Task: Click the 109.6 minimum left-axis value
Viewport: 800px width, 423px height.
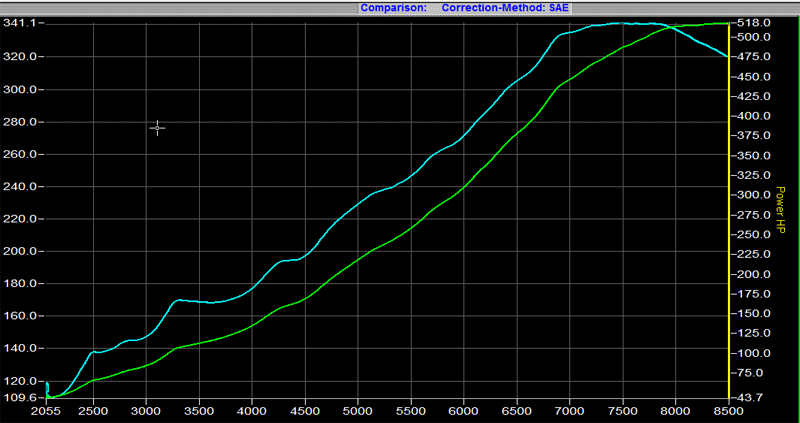Action: coord(21,398)
